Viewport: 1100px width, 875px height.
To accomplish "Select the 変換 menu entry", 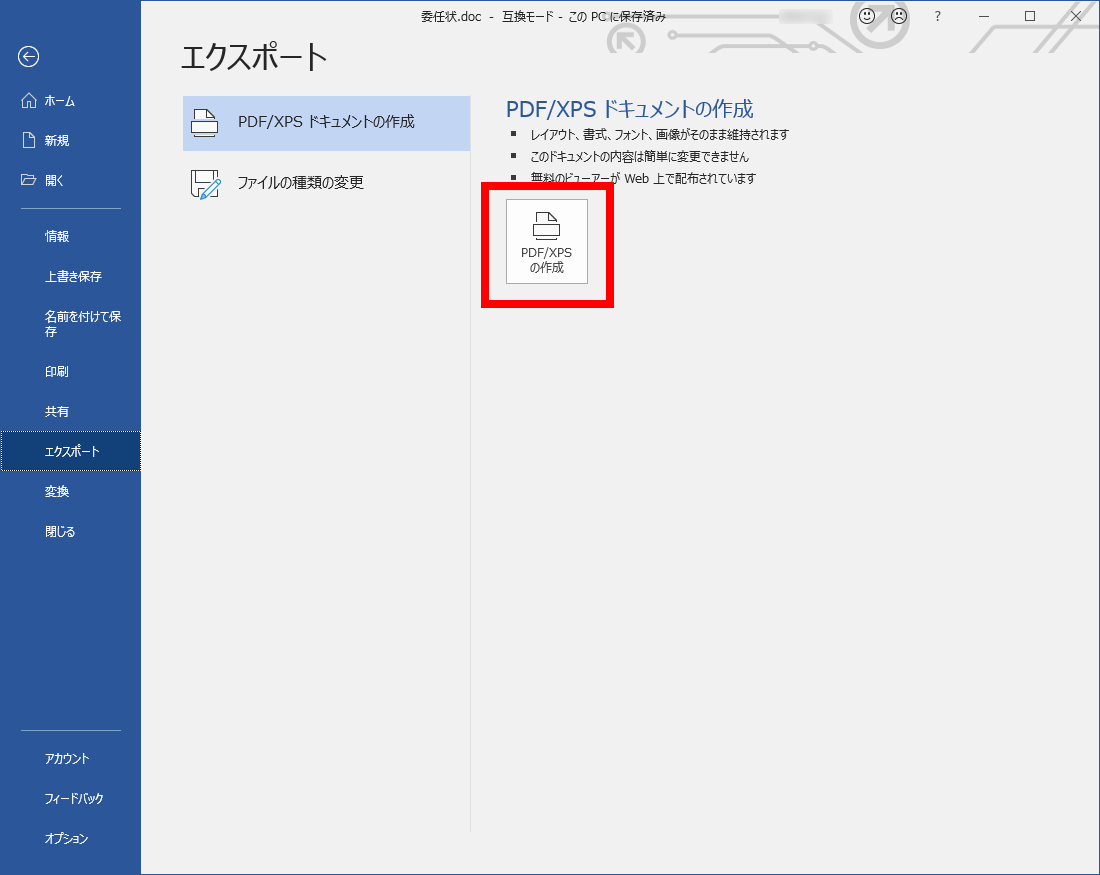I will point(57,492).
